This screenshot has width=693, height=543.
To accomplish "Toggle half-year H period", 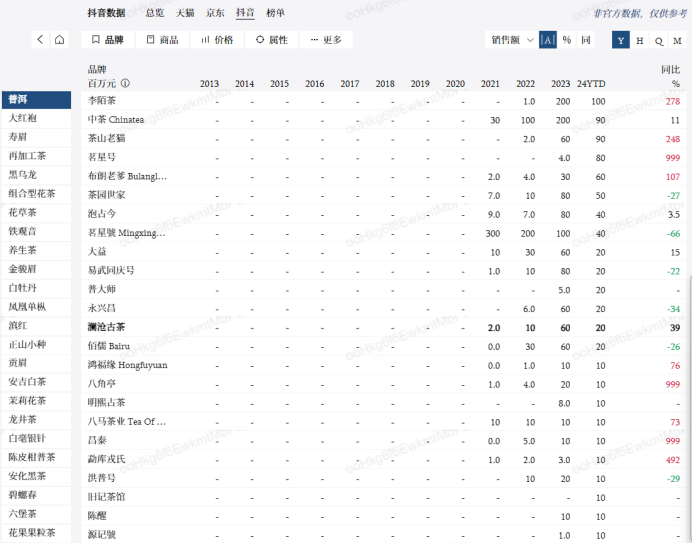I will (x=640, y=40).
